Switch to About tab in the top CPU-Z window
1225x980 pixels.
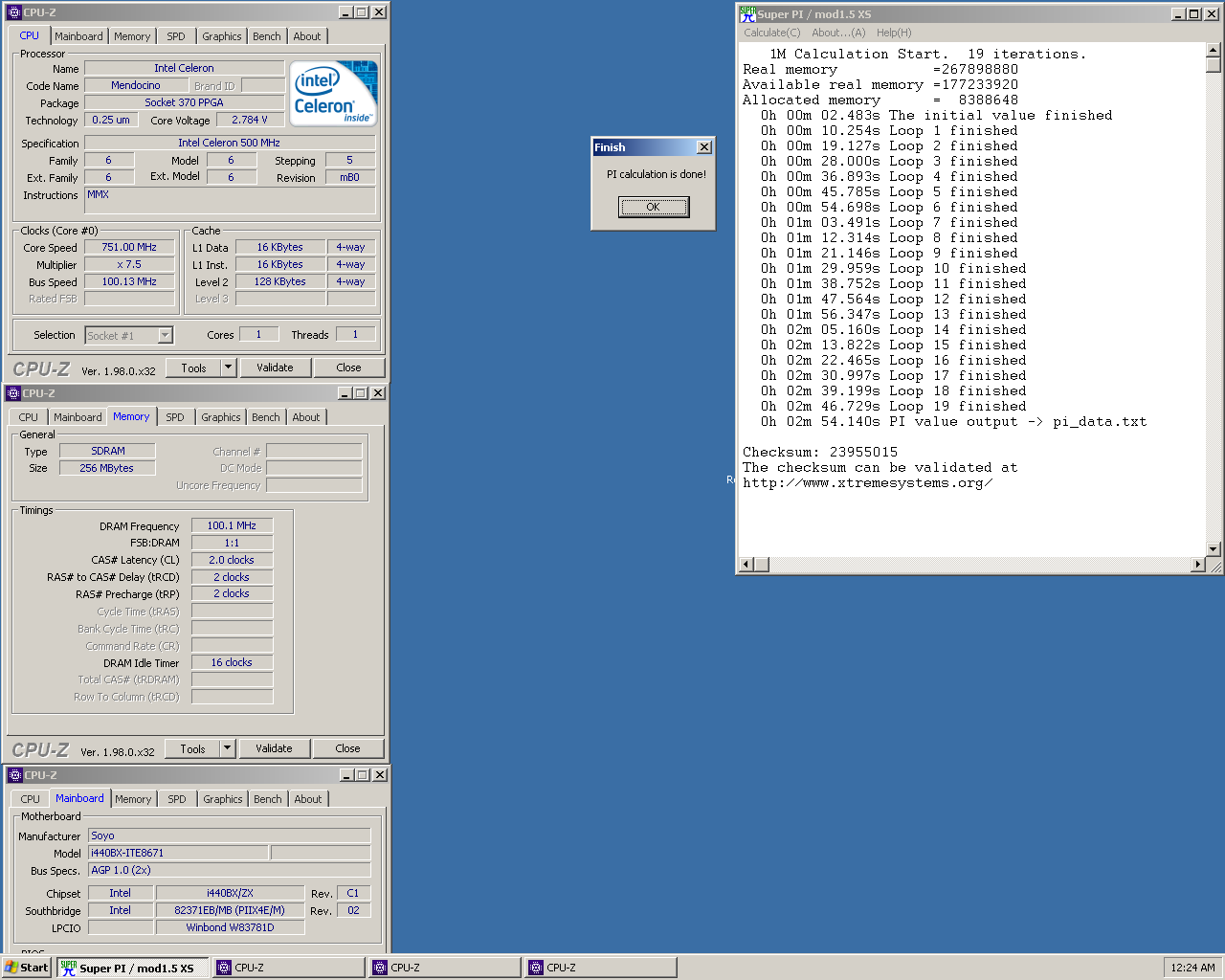pos(307,36)
